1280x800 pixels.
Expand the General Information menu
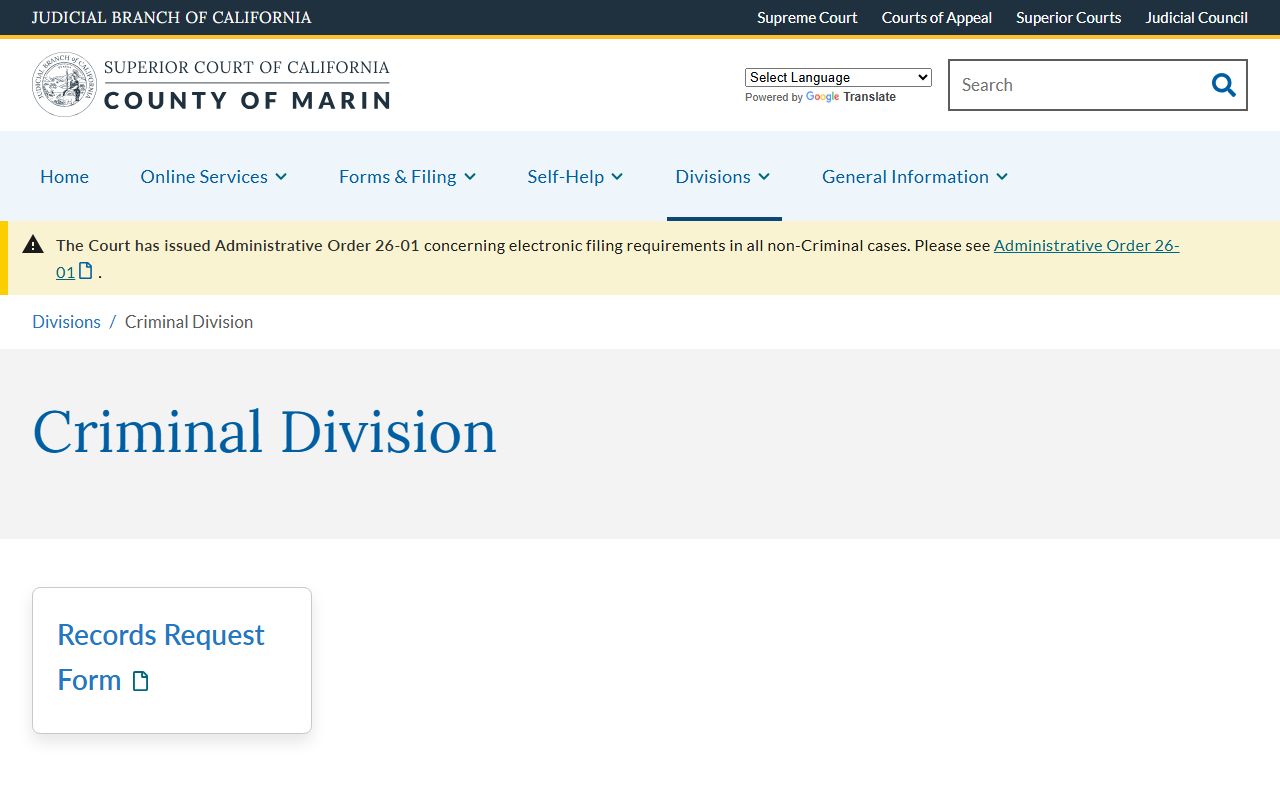pos(915,176)
